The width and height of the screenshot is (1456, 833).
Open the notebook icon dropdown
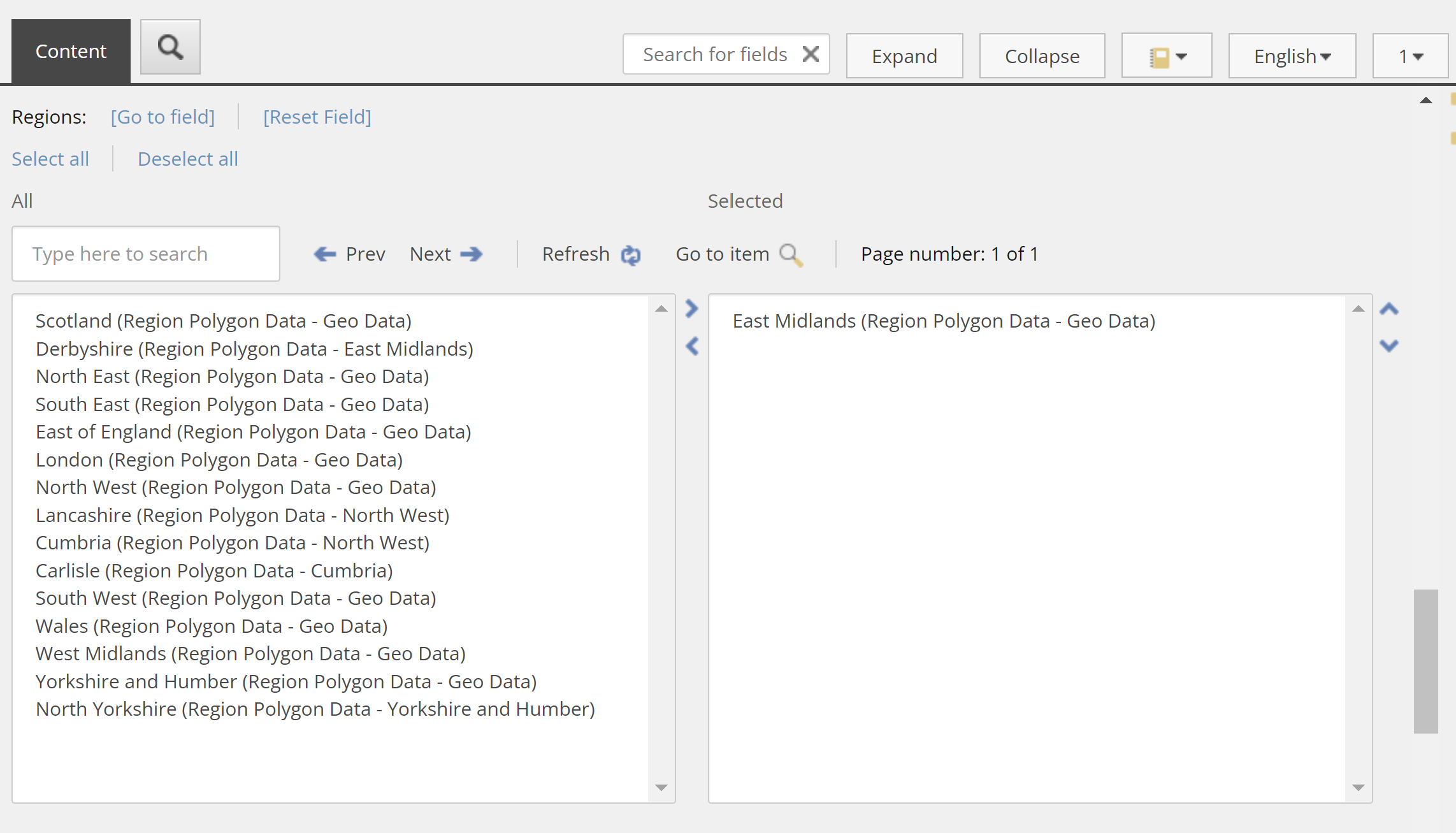[x=1167, y=56]
